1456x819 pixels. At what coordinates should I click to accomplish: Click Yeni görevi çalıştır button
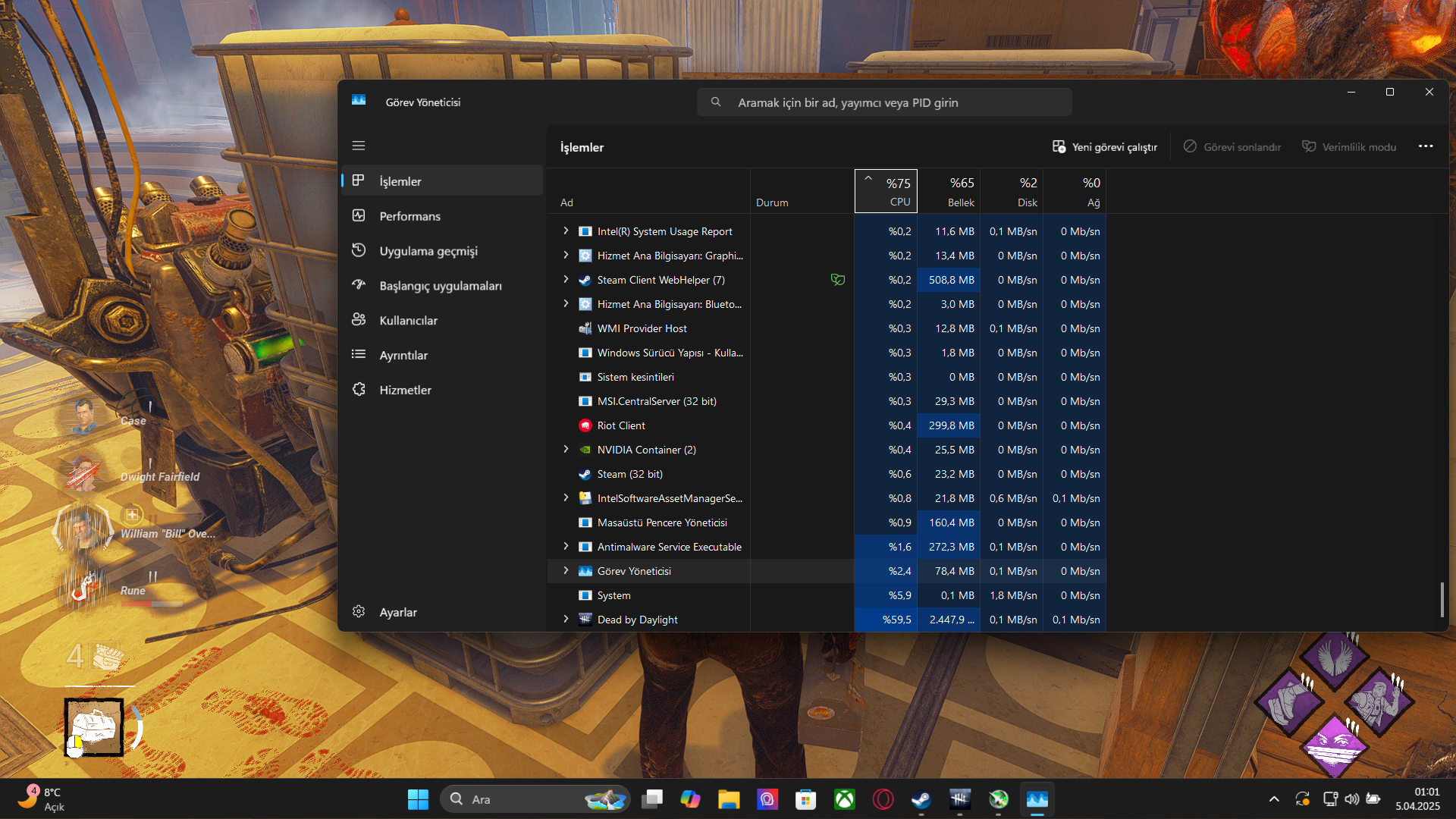click(1105, 147)
